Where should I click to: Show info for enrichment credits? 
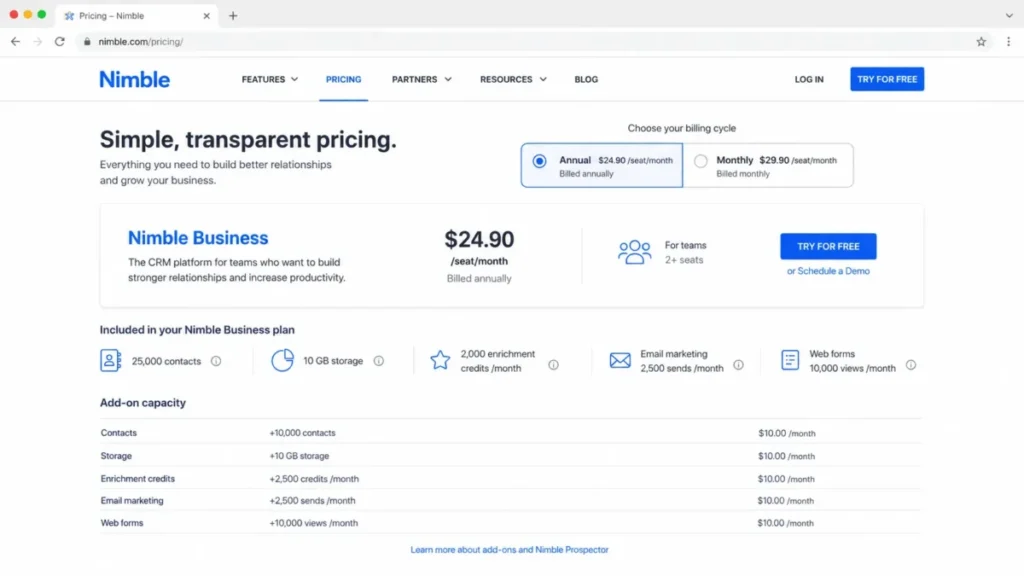[x=553, y=365]
